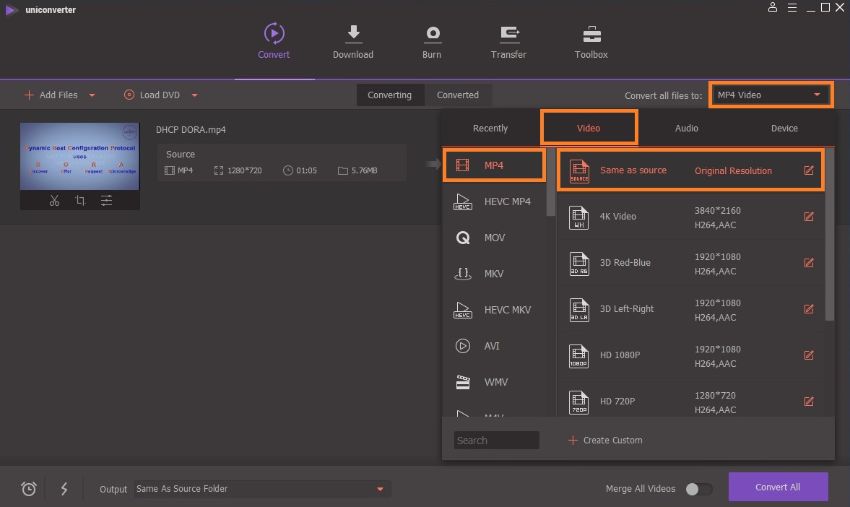Open the Output folder dropdown
This screenshot has height=507, width=850.
click(x=380, y=489)
